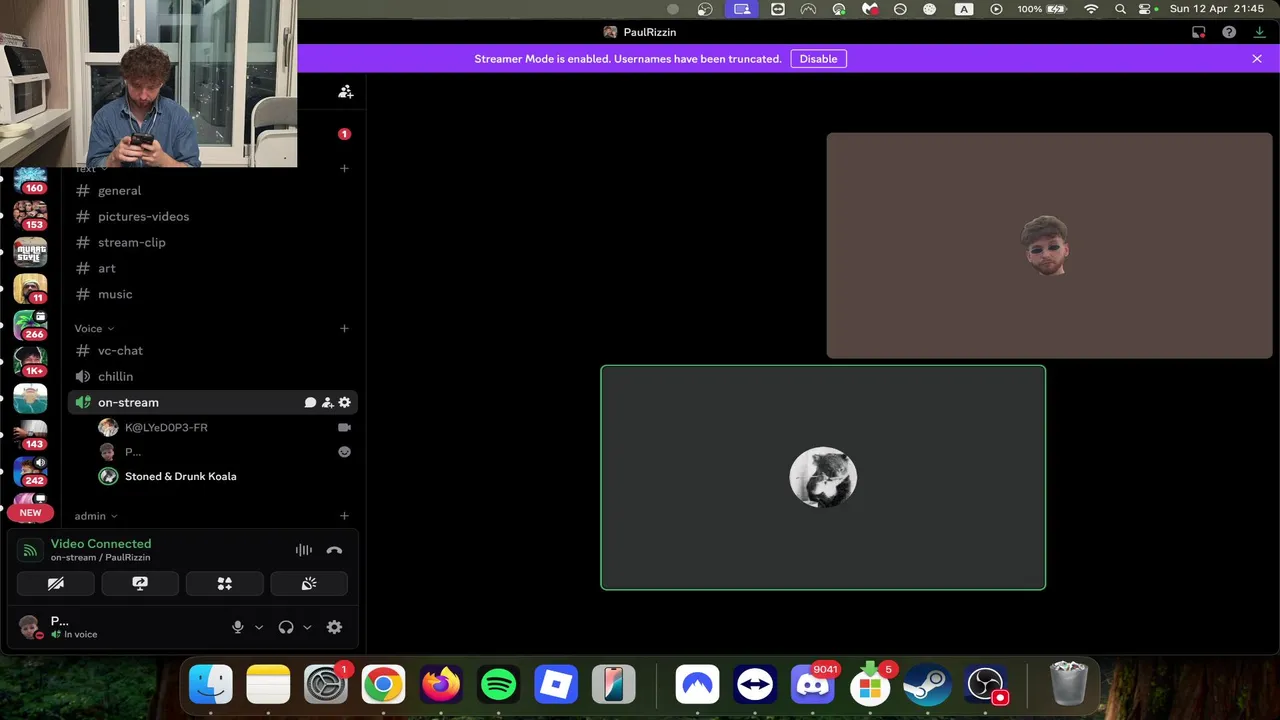Open server with 242 notifications

click(30, 471)
